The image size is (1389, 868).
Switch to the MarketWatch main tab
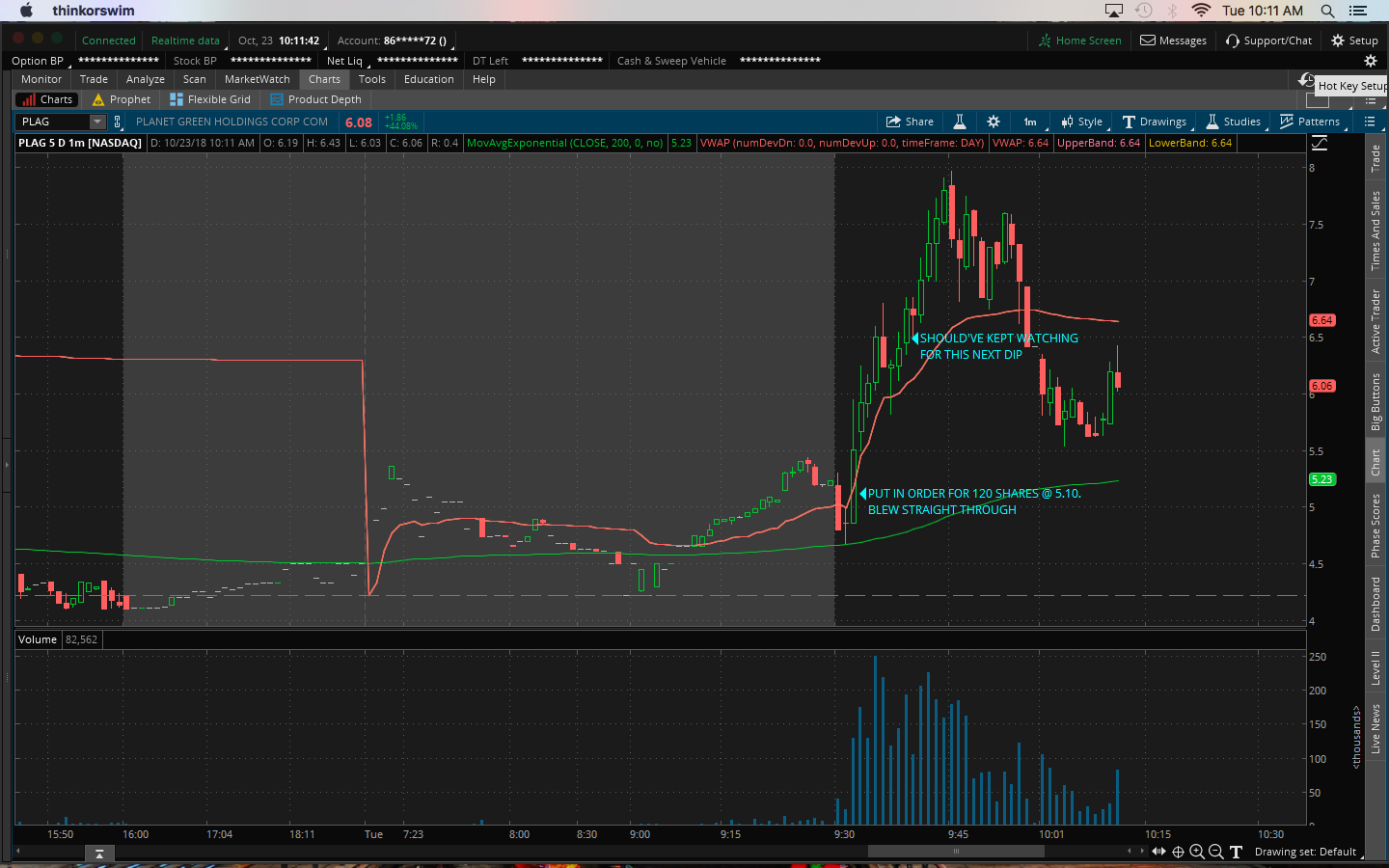tap(258, 79)
